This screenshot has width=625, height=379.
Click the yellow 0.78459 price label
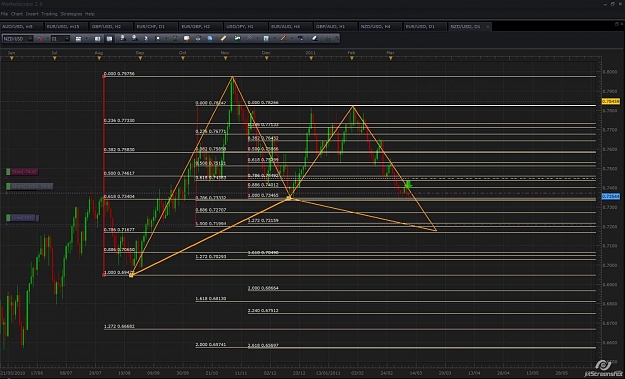[x=611, y=102]
